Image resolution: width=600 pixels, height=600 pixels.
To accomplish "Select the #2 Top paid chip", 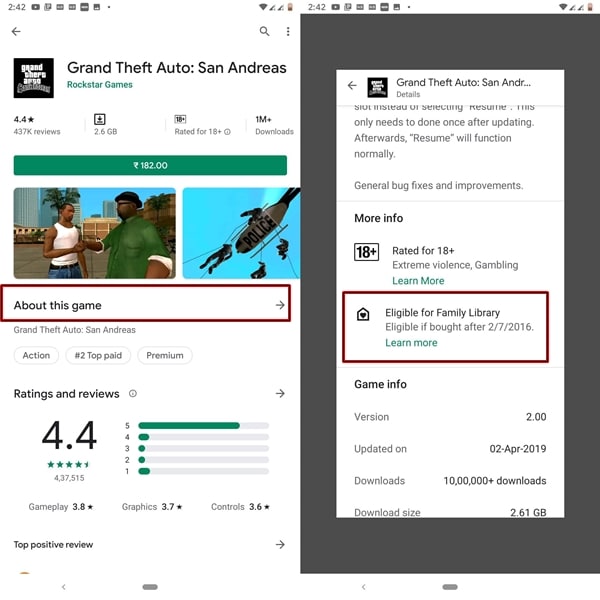I will point(98,355).
